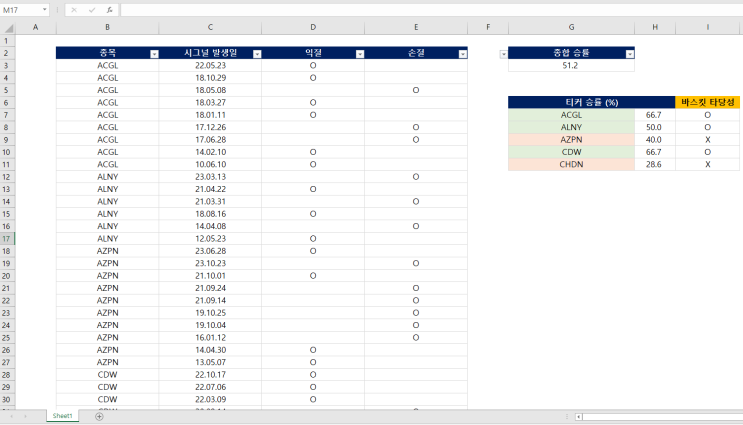Select column D header
Screen dimensions: 743x425
tap(313, 27)
